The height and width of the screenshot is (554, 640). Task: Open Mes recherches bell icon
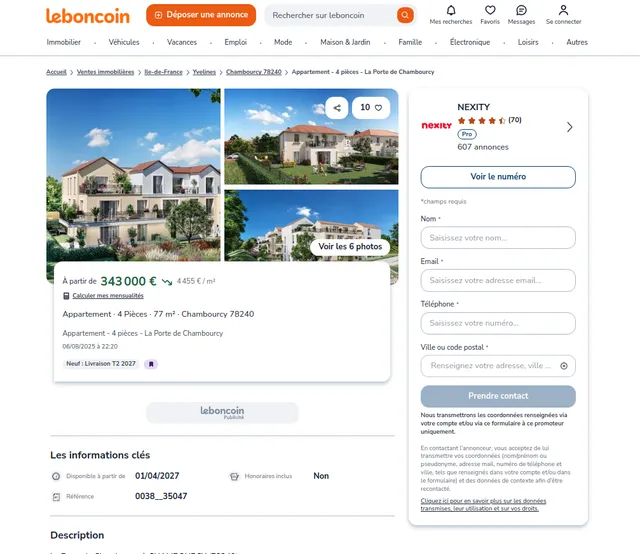[x=451, y=10]
